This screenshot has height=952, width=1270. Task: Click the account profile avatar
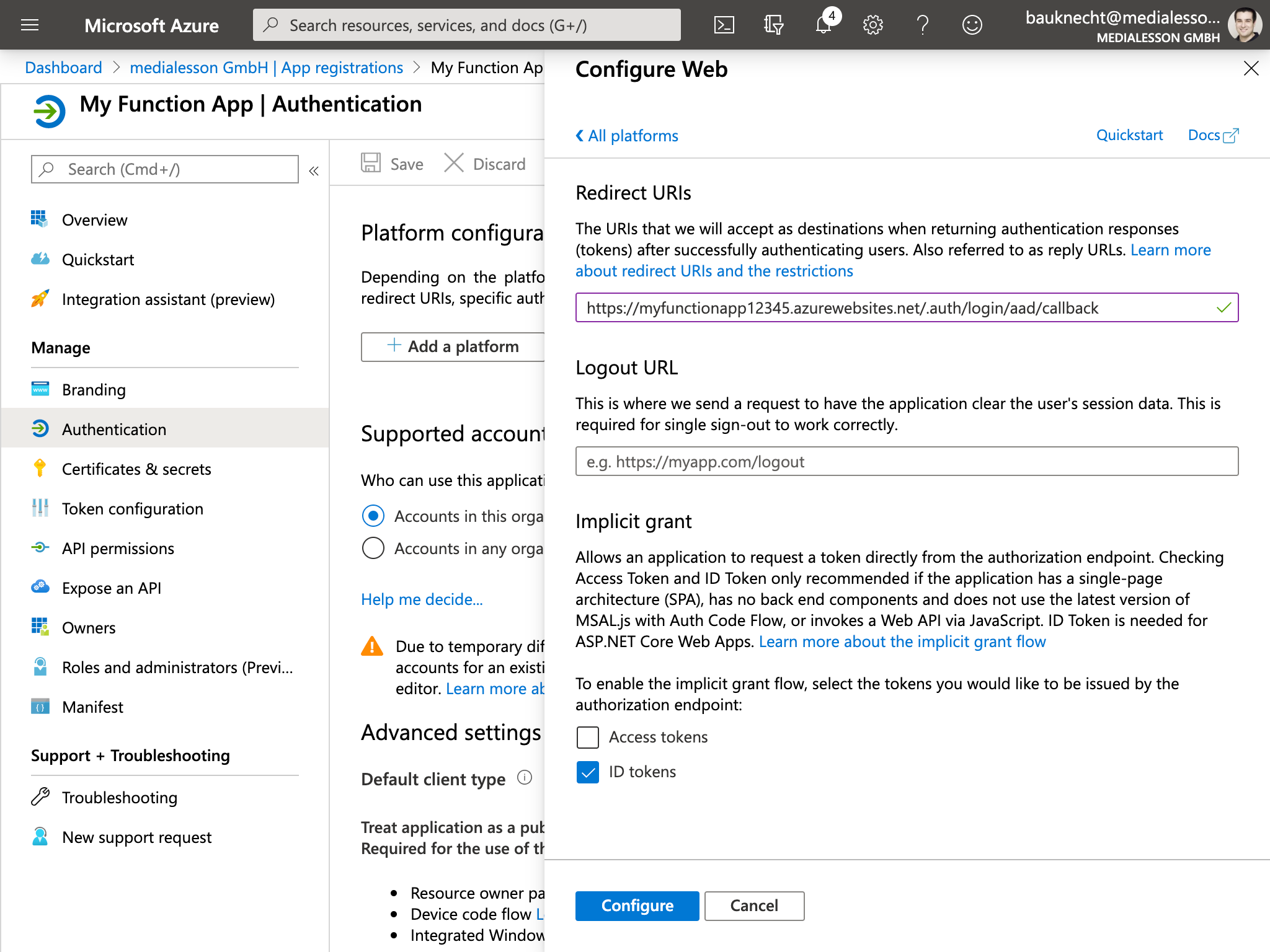pos(1244,25)
